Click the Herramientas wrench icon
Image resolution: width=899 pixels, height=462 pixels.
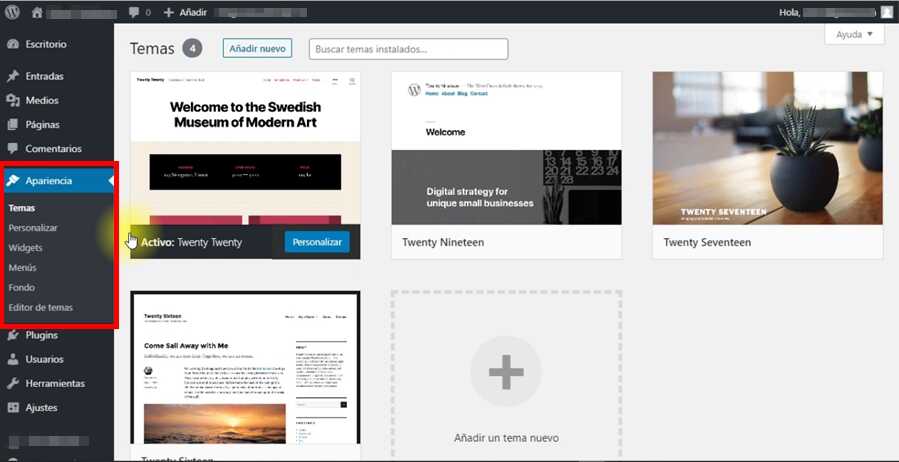(x=13, y=383)
